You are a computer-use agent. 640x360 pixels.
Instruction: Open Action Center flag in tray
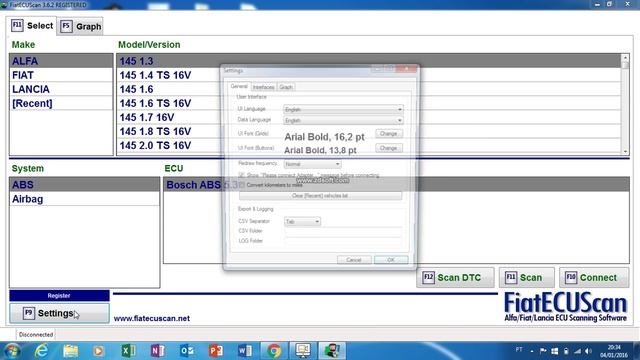(543, 351)
